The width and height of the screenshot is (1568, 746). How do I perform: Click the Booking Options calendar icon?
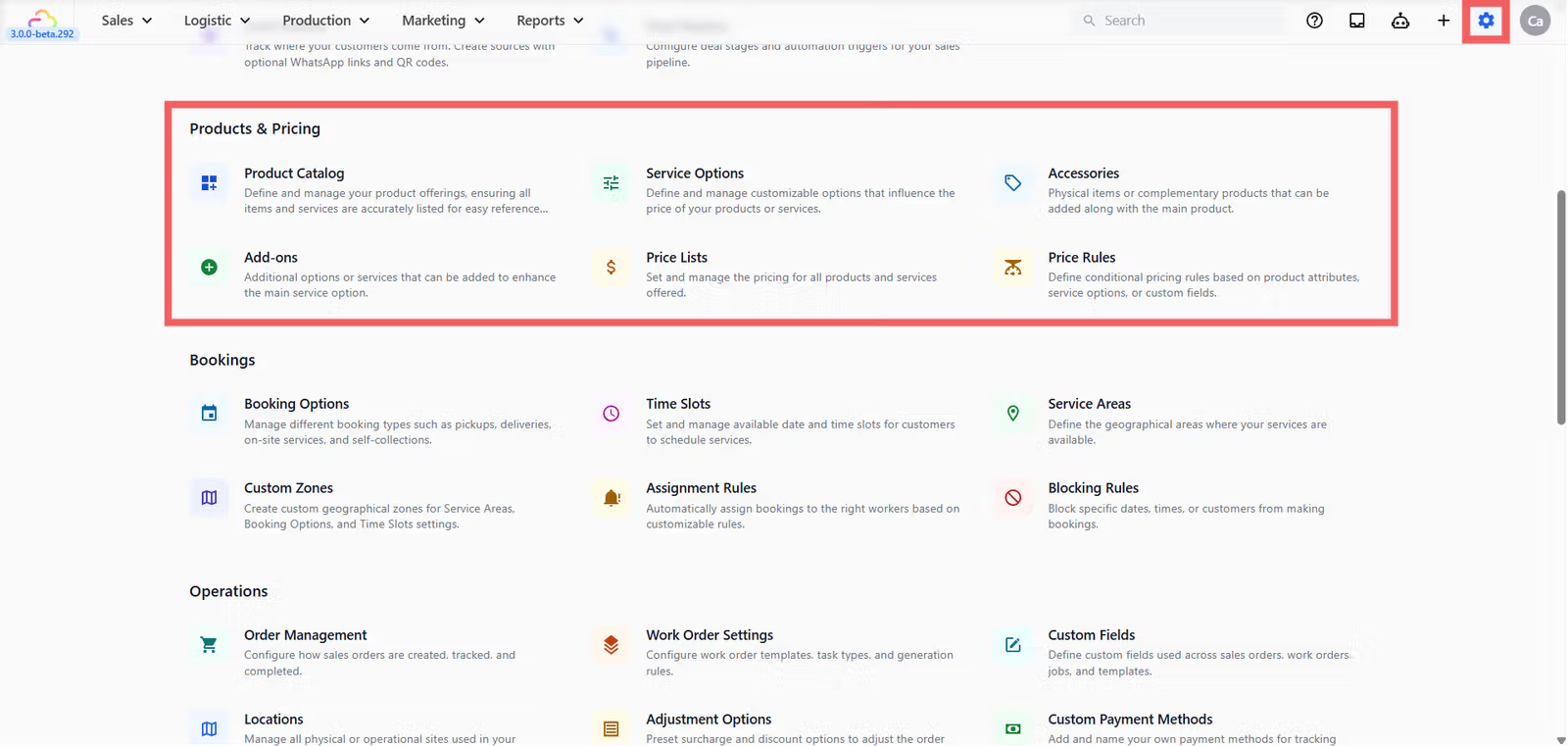coord(209,414)
